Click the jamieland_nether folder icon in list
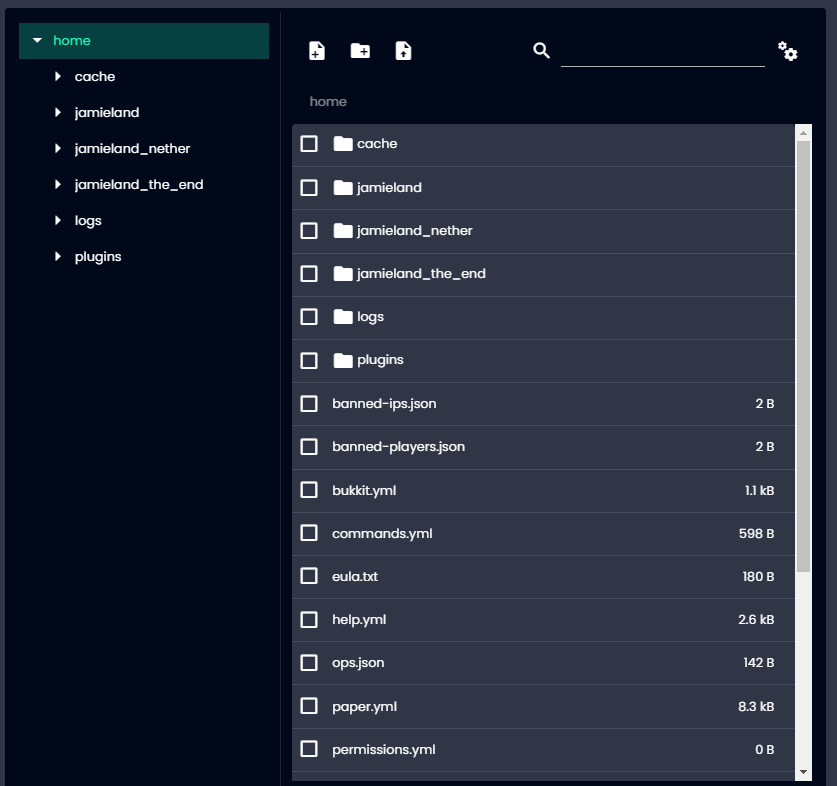Viewport: 837px width, 786px height. point(343,231)
